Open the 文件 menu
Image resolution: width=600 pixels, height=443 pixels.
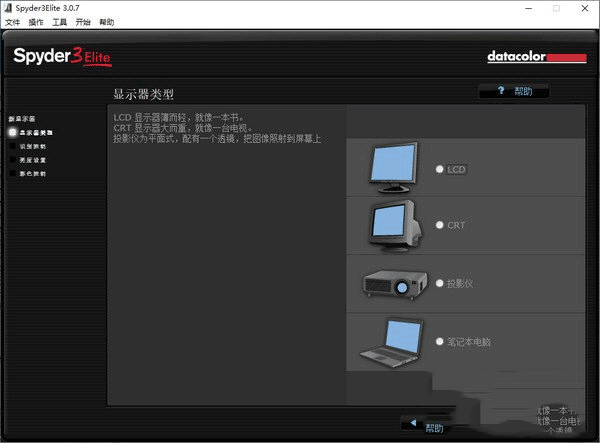click(x=12, y=22)
